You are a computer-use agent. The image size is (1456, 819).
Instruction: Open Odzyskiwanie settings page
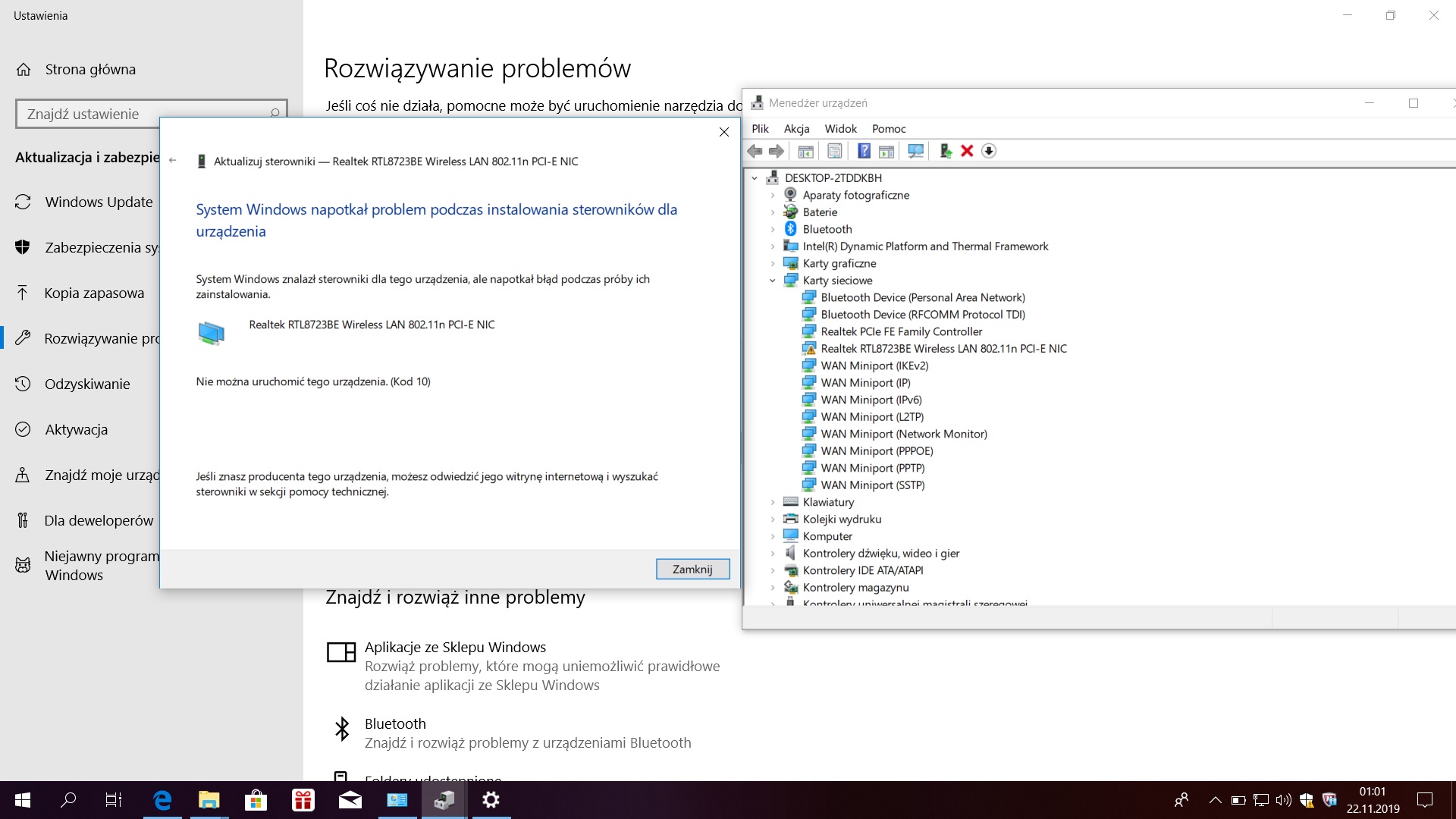click(87, 384)
